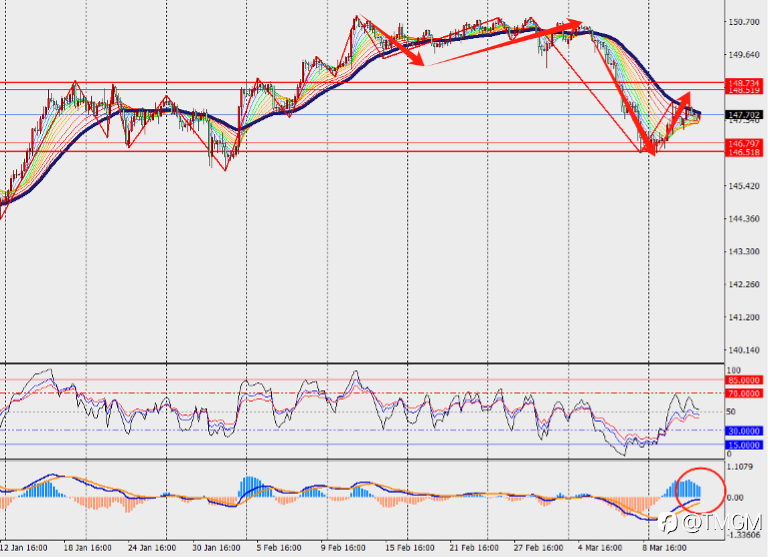The image size is (770, 558).
Task: Click the @TMGM watermark text
Action: [722, 523]
